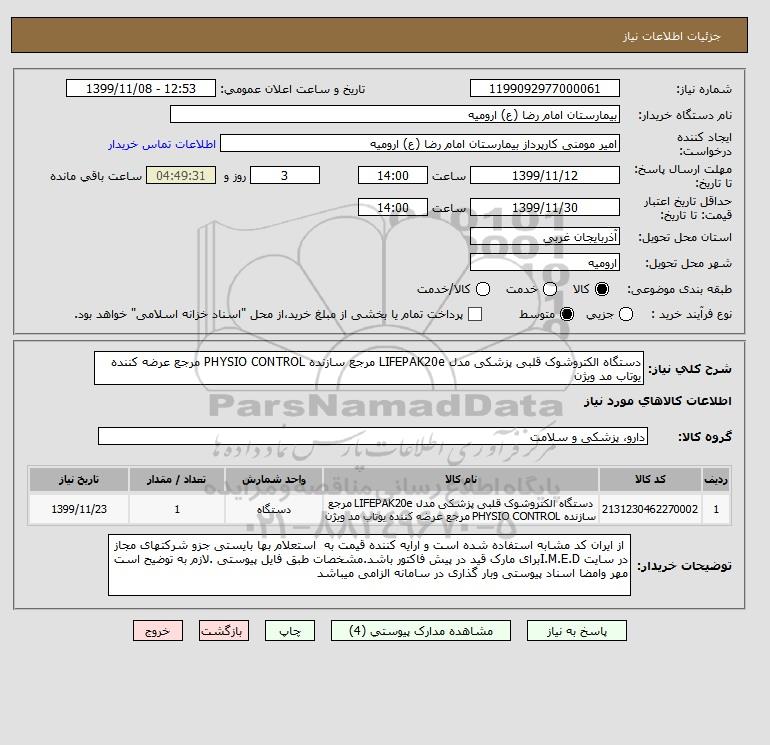
Task: Select the متوسط purchase type radio
Action: click(567, 314)
